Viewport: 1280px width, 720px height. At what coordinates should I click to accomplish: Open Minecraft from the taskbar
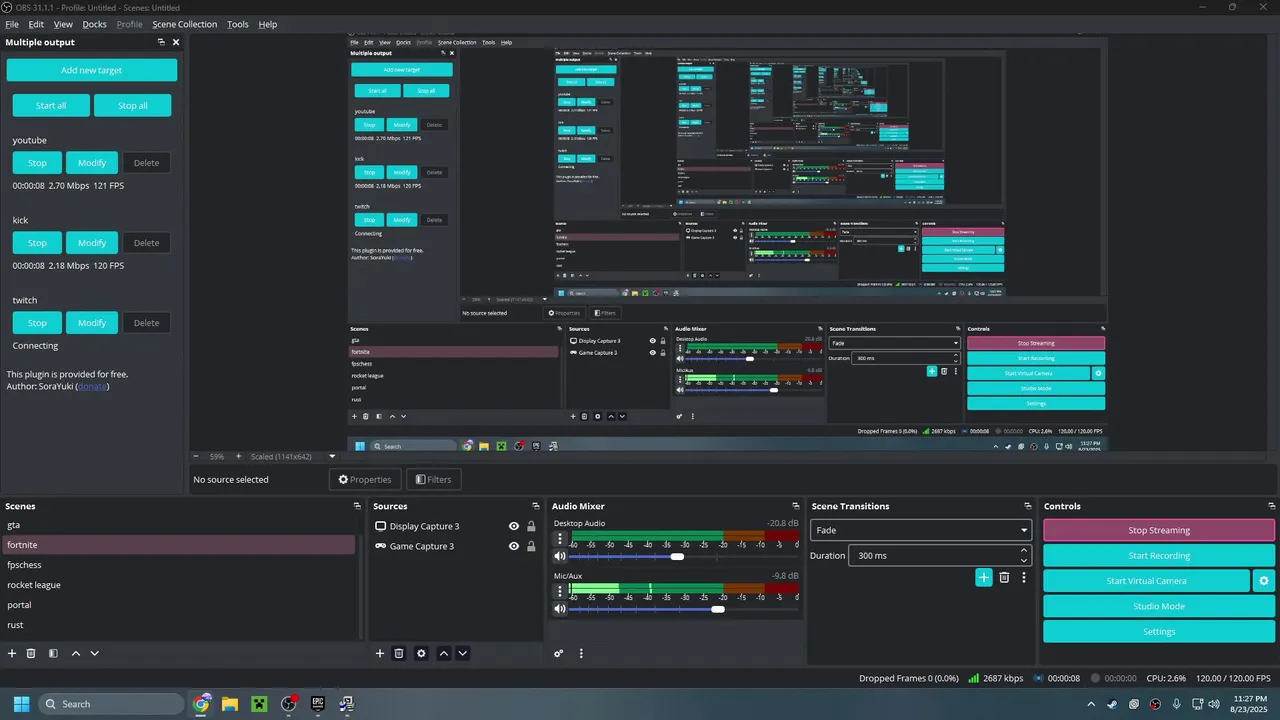(259, 704)
